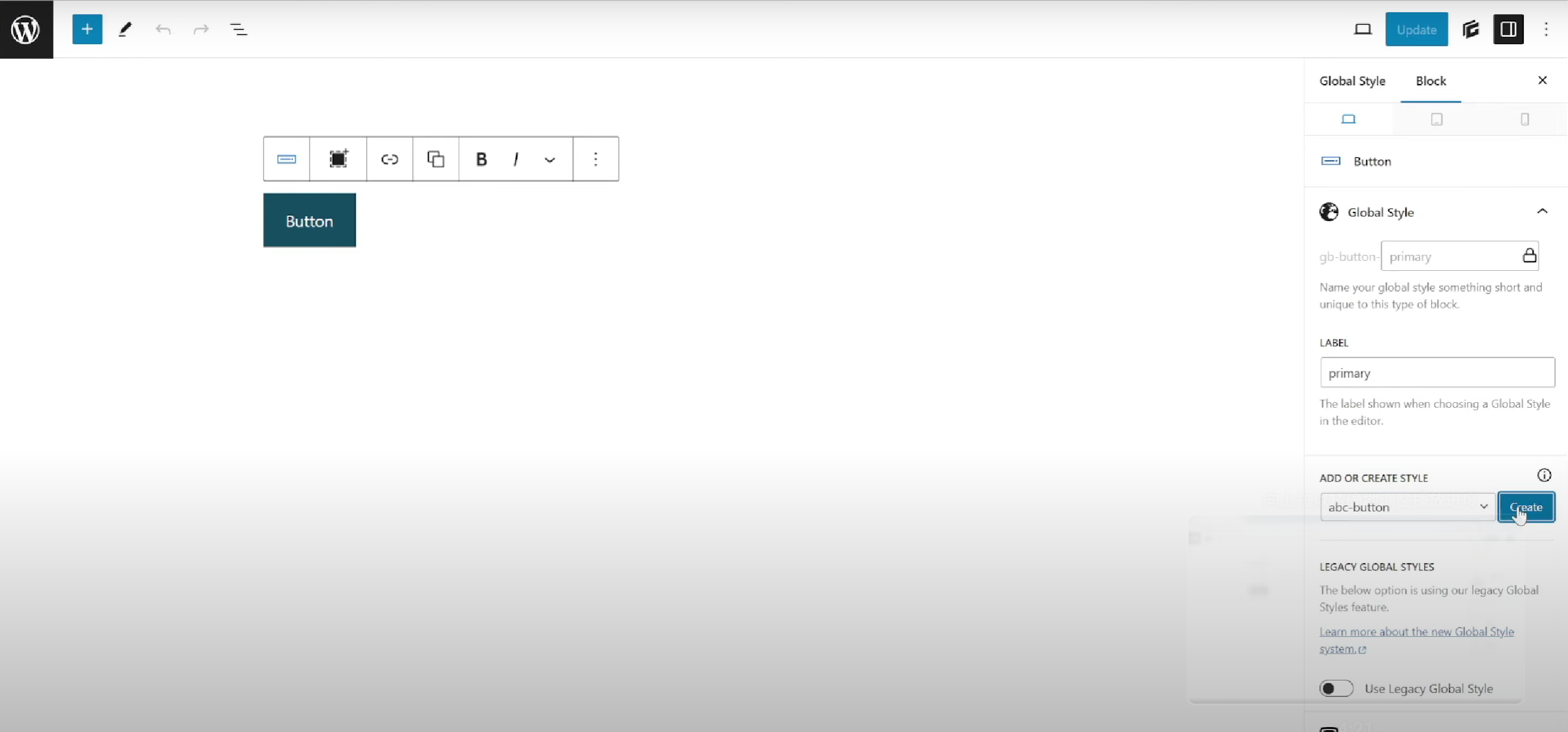Image resolution: width=1568 pixels, height=732 pixels.
Task: Open the abc-button style dropdown
Action: 1408,507
